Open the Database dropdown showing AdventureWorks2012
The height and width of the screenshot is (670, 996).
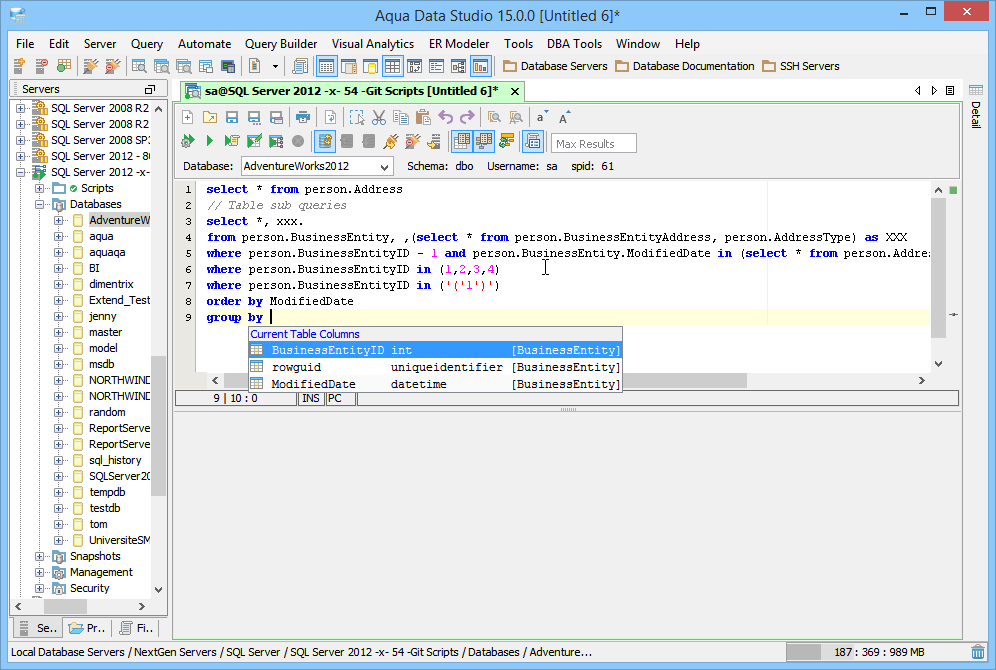pyautogui.click(x=316, y=166)
